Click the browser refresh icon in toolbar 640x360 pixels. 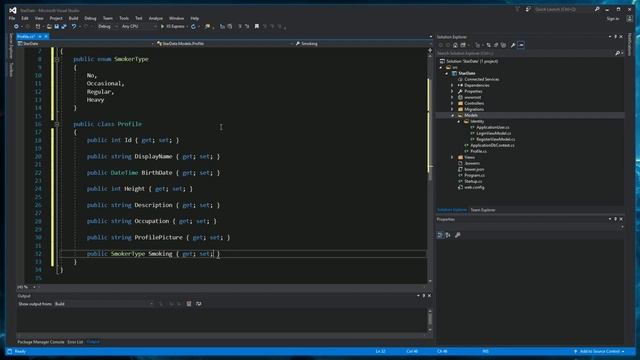pyautogui.click(x=193, y=27)
